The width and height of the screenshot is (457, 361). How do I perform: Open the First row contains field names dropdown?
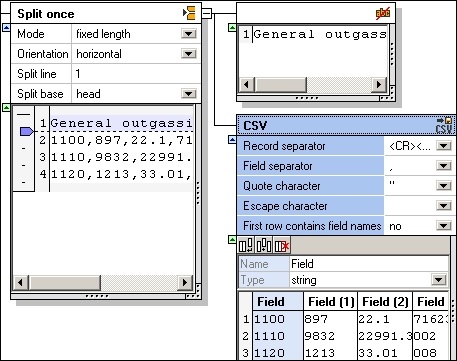tap(444, 226)
